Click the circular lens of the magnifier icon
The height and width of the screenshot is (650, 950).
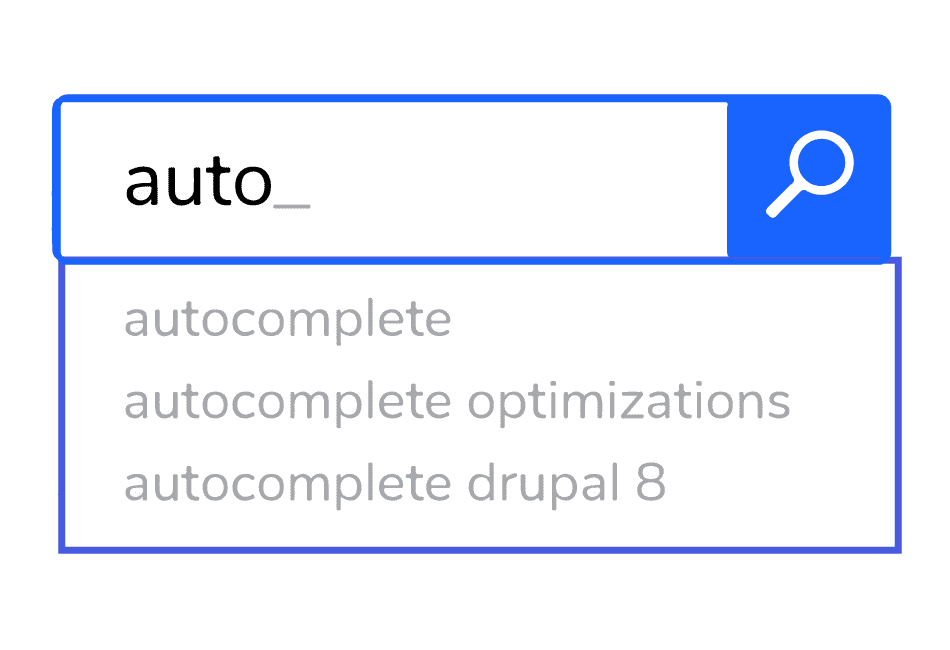pyautogui.click(x=822, y=162)
